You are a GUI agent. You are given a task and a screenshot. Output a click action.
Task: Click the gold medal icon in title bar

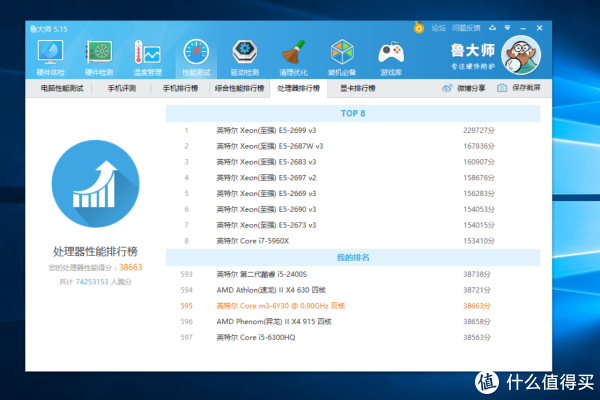pos(419,28)
